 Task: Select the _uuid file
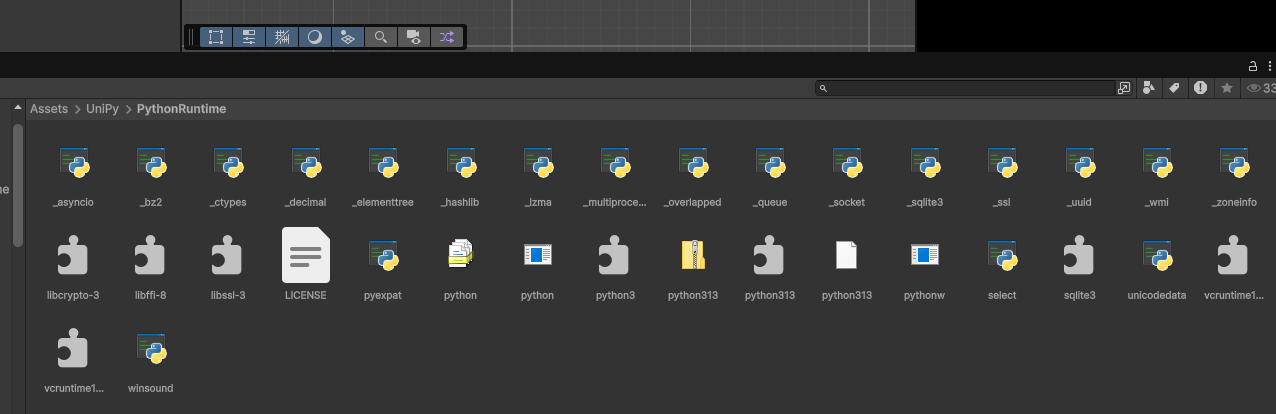tap(1079, 178)
